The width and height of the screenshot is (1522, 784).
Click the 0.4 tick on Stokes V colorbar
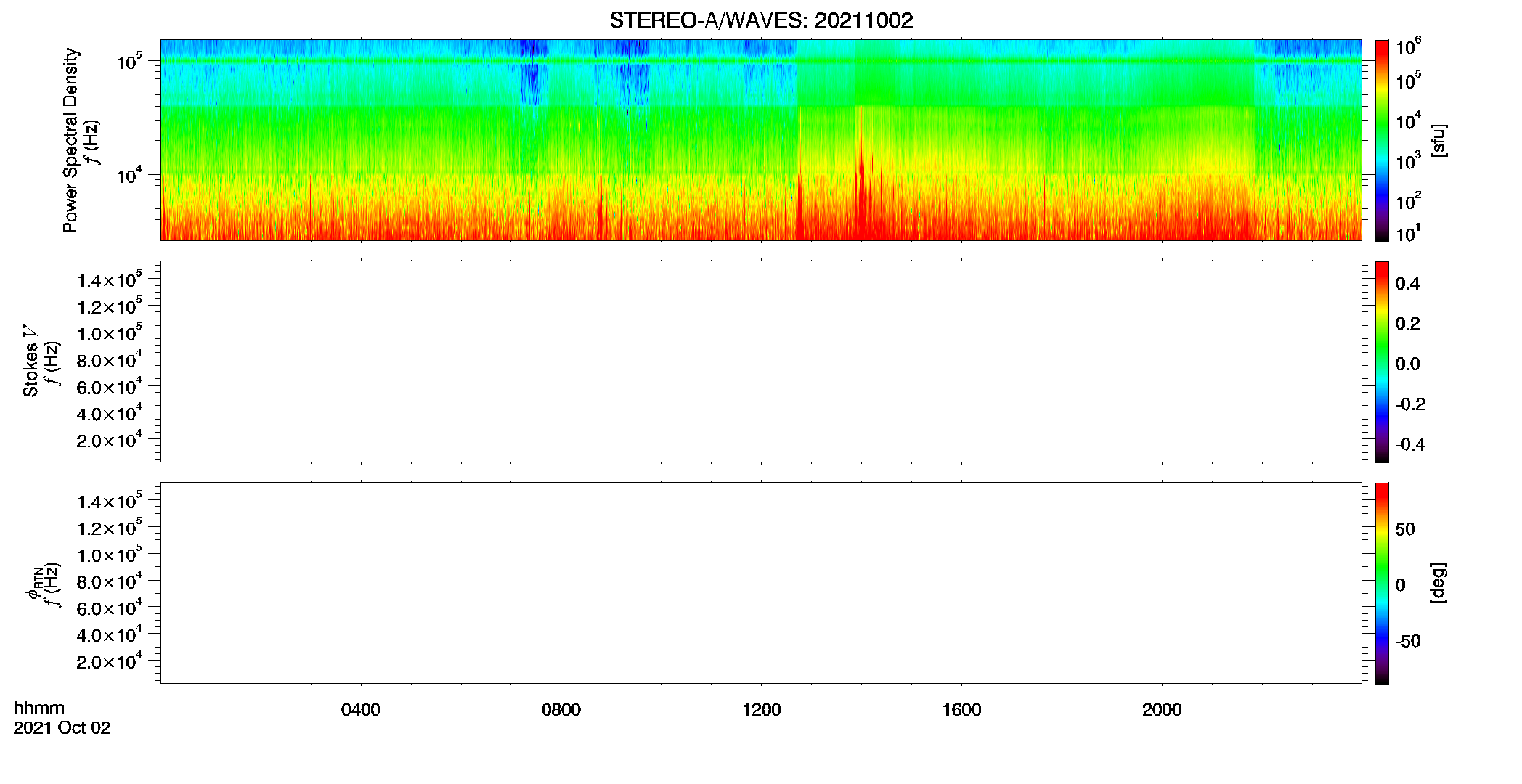(1407, 284)
